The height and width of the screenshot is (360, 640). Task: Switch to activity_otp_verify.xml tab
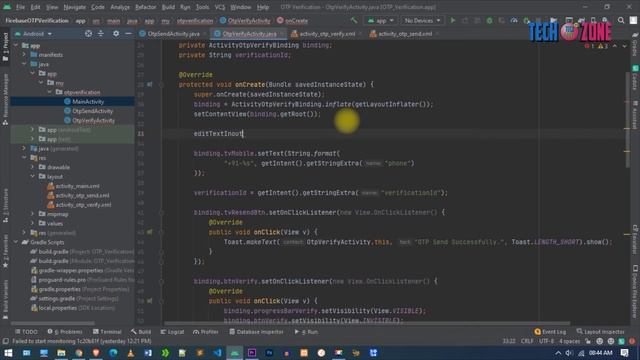click(x=327, y=34)
